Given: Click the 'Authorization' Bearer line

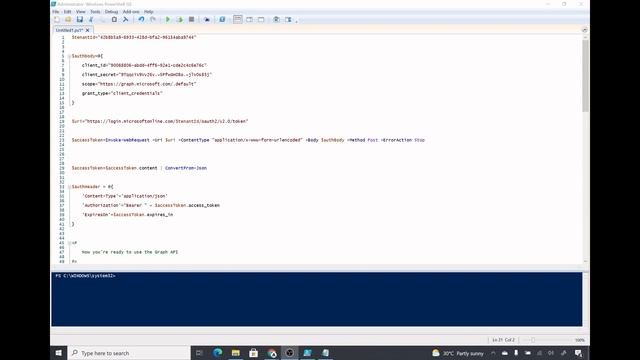Looking at the screenshot, I should click(x=151, y=205).
